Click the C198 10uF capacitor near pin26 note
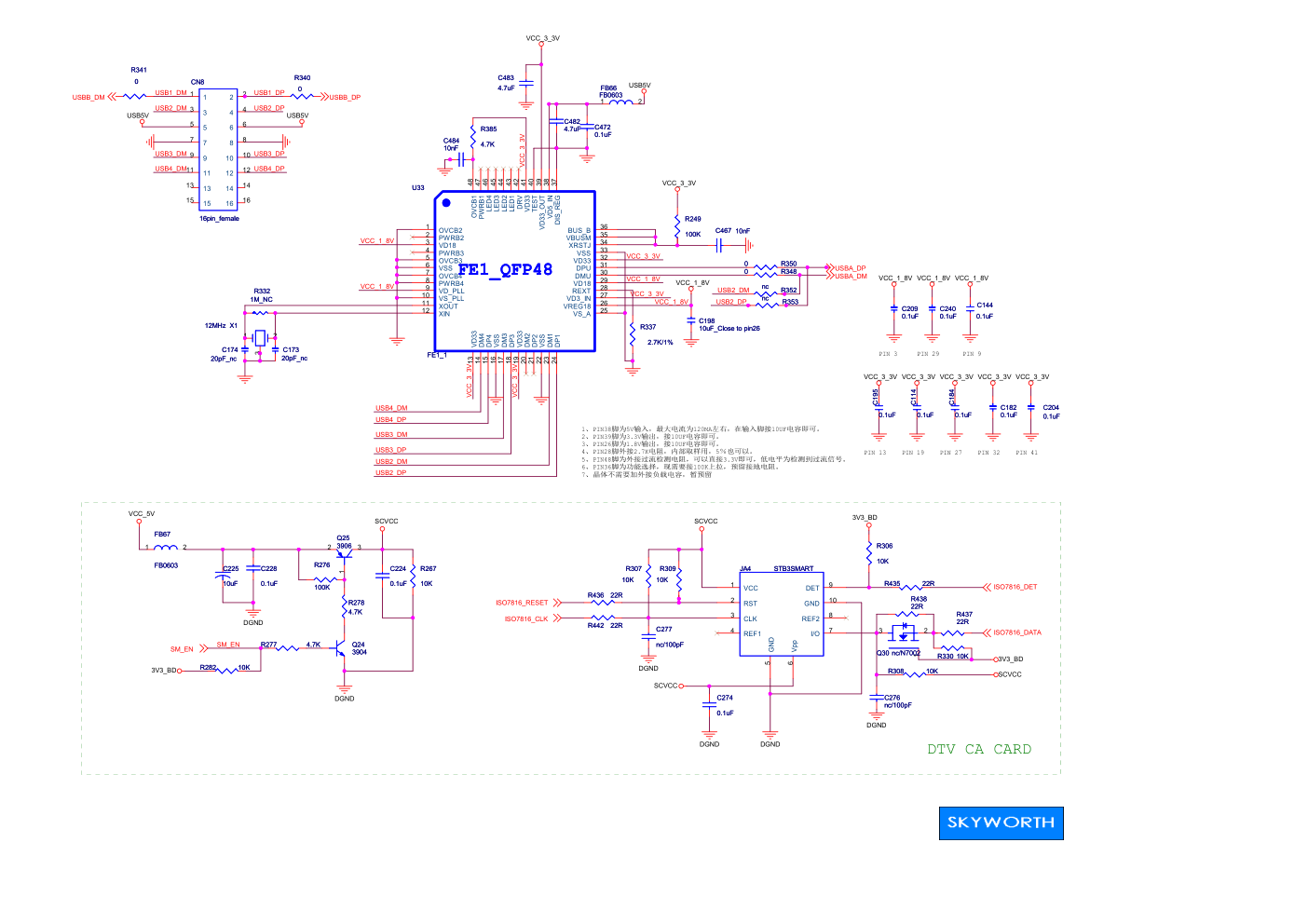1308x924 pixels. click(x=691, y=321)
